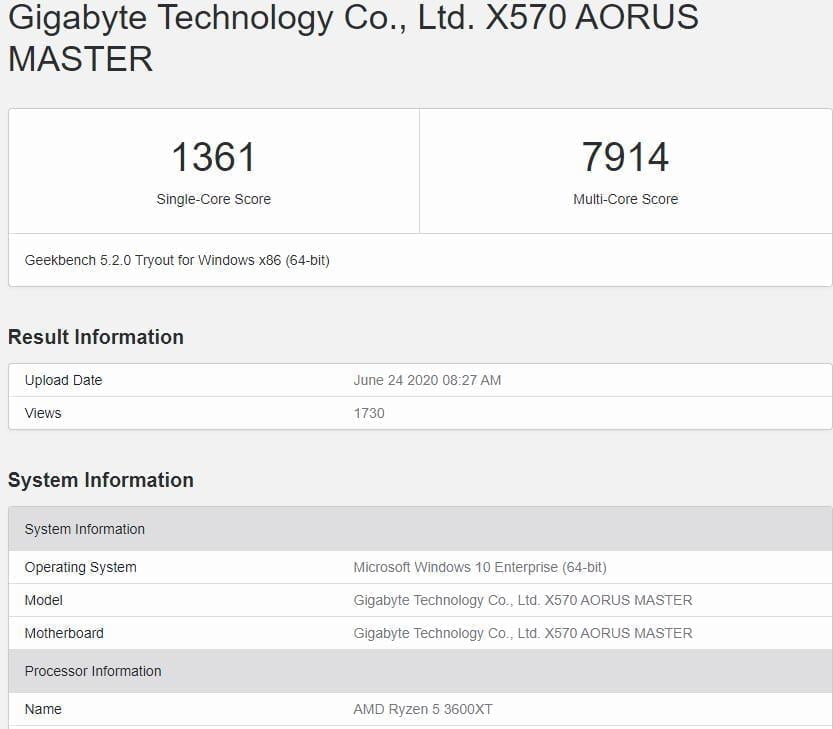Click the Geekbench 5.2.0 Tryout version text
Screen dimensions: 833x729
177,260
